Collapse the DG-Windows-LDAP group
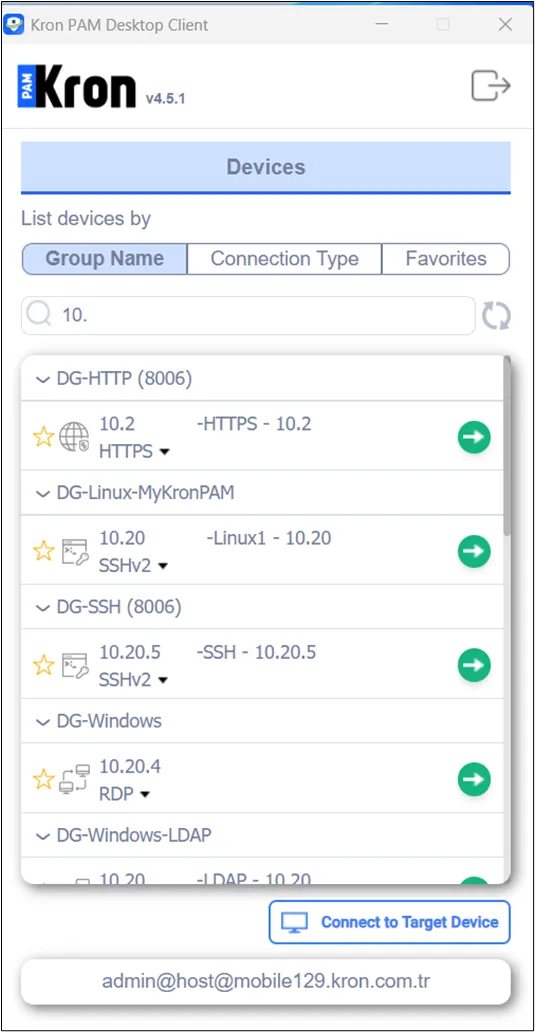This screenshot has height=1032, width=535. 43,837
